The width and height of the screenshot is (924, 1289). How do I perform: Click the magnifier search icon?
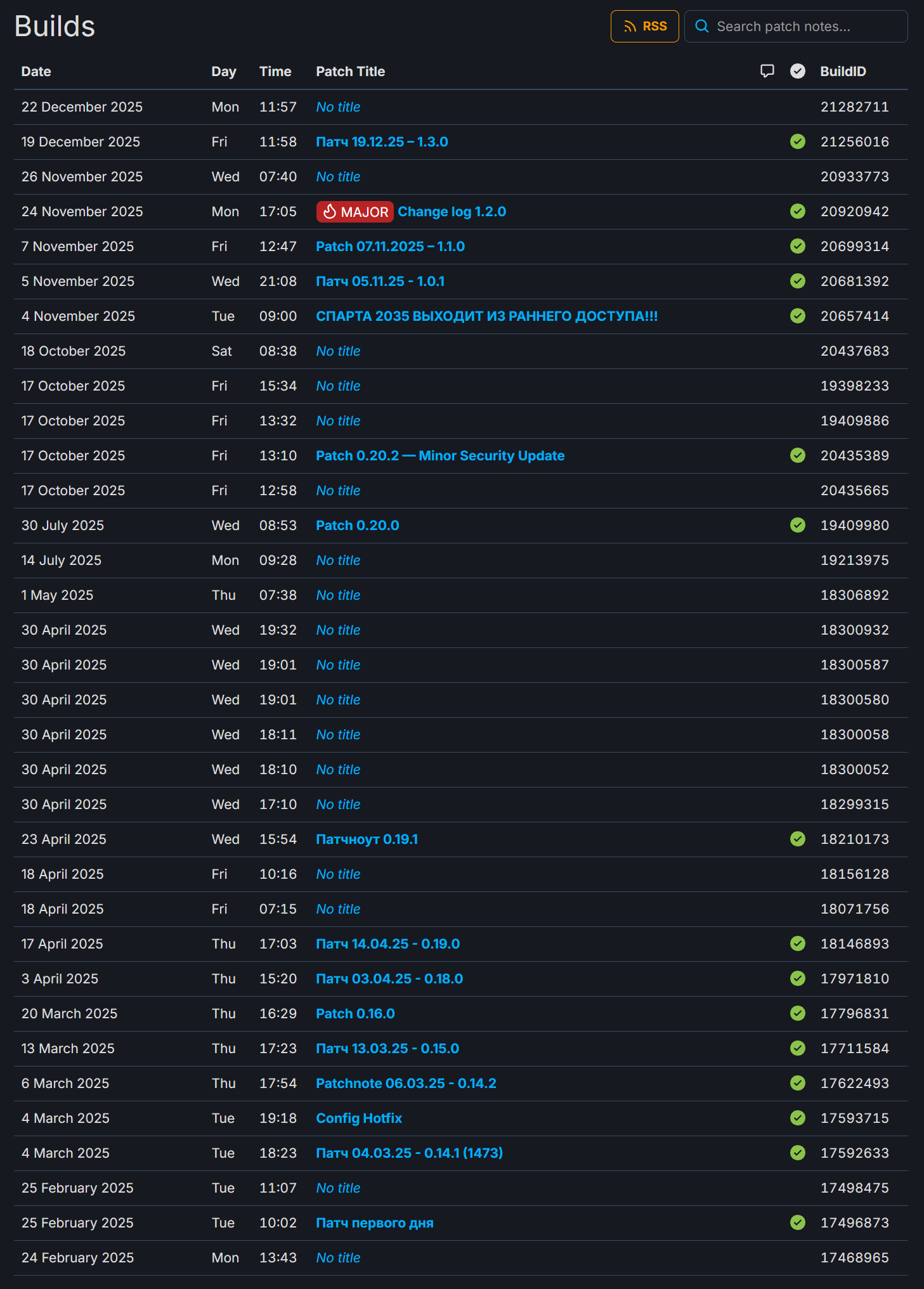click(x=701, y=27)
